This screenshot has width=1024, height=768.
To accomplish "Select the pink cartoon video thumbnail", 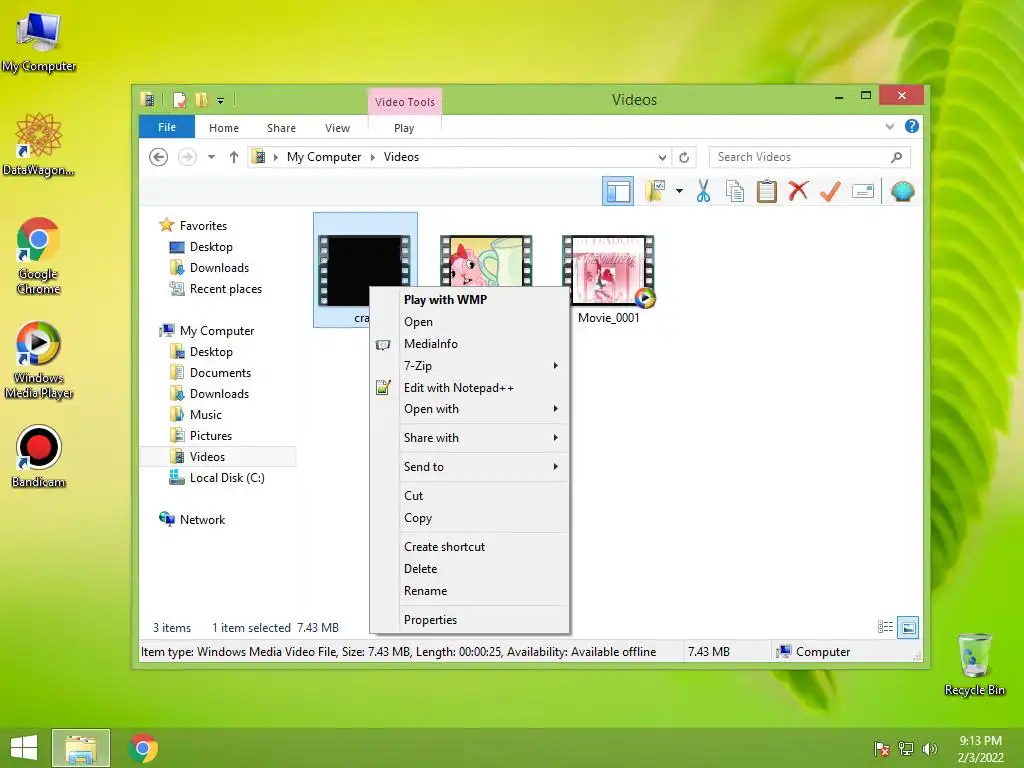I will [486, 261].
